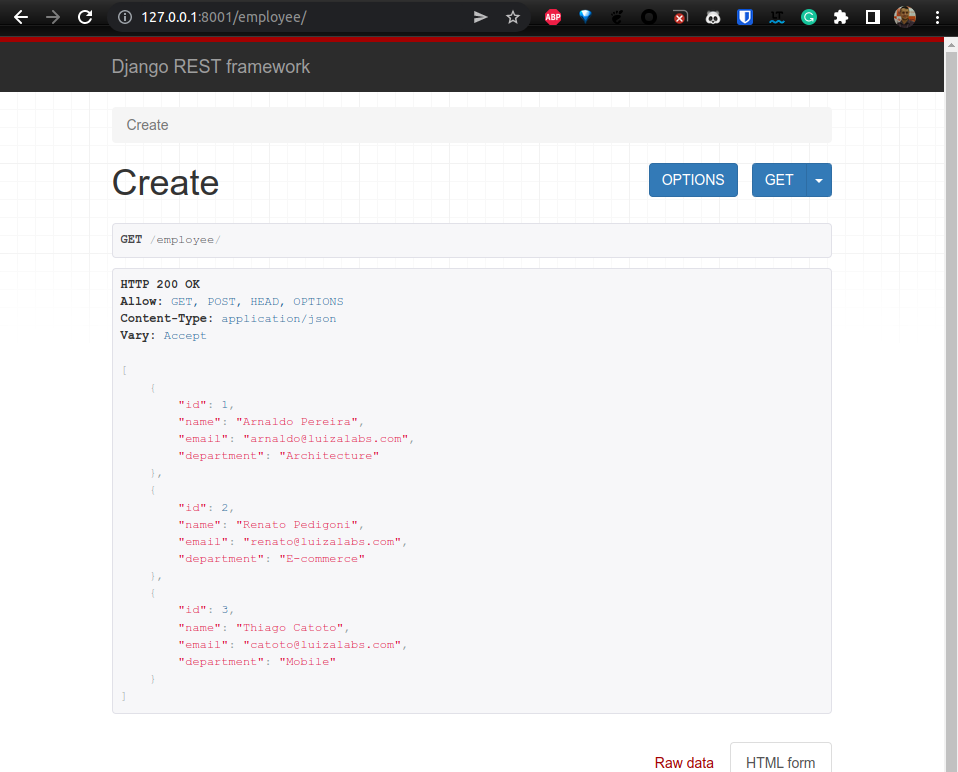Bookmark this page with the star icon
958x772 pixels.
coord(513,17)
